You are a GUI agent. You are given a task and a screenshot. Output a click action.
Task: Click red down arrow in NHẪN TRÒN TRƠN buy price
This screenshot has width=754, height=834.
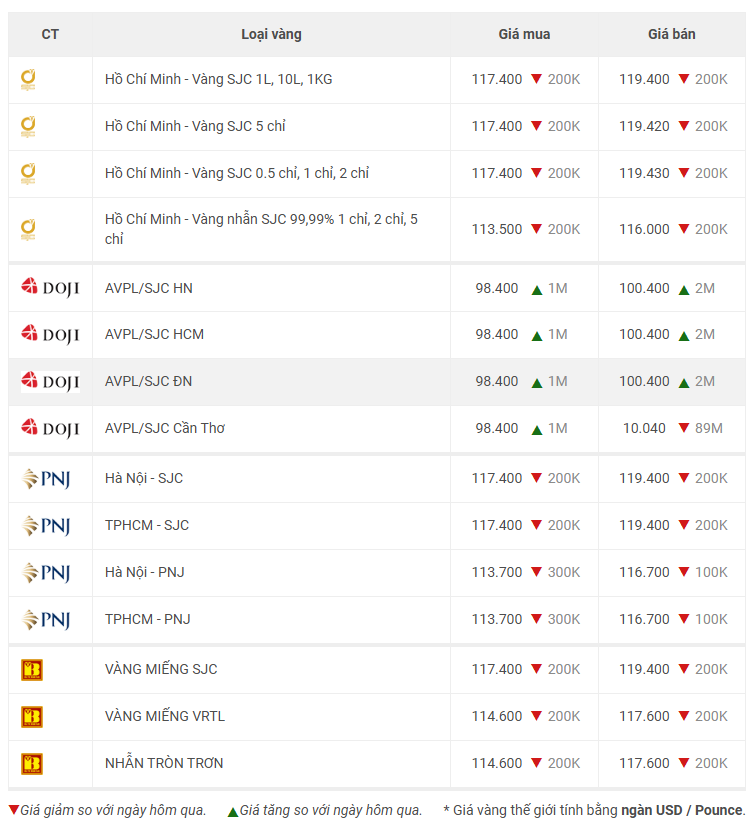(x=537, y=763)
